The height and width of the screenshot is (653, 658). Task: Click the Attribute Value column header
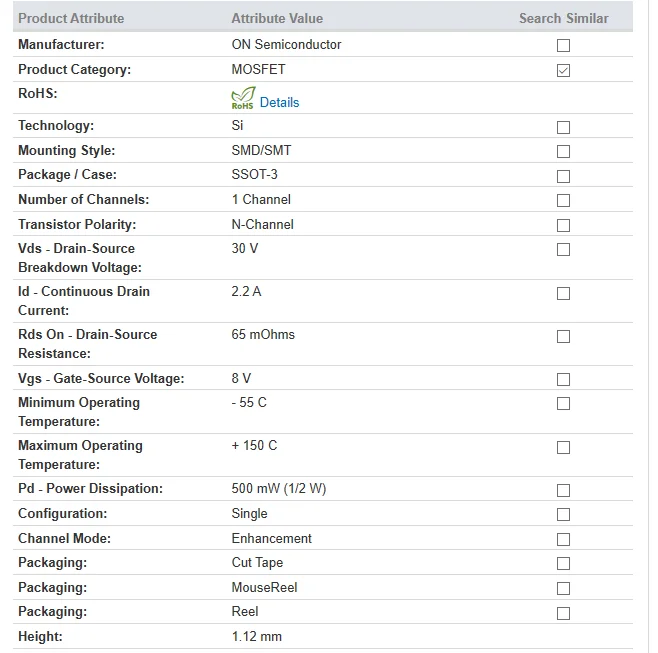277,18
